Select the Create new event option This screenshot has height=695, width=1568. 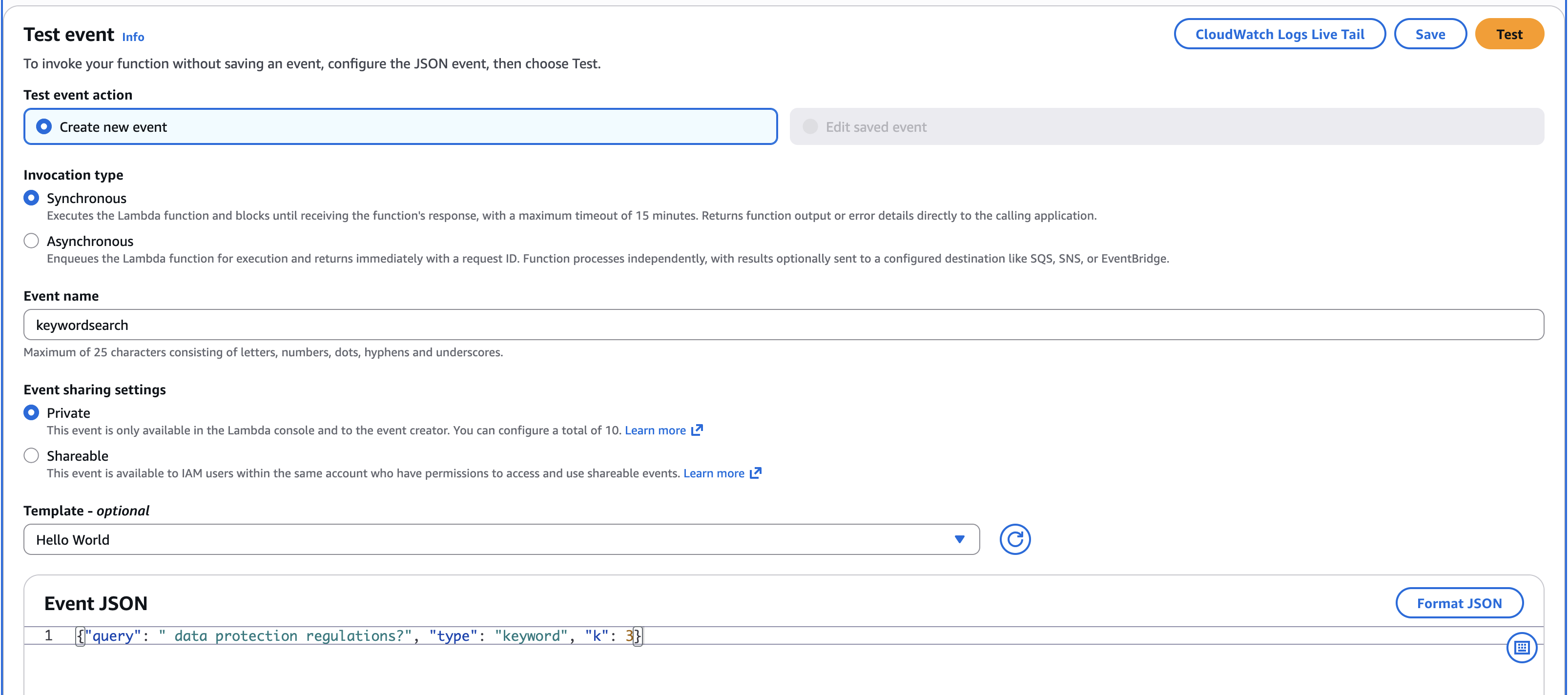(x=400, y=126)
